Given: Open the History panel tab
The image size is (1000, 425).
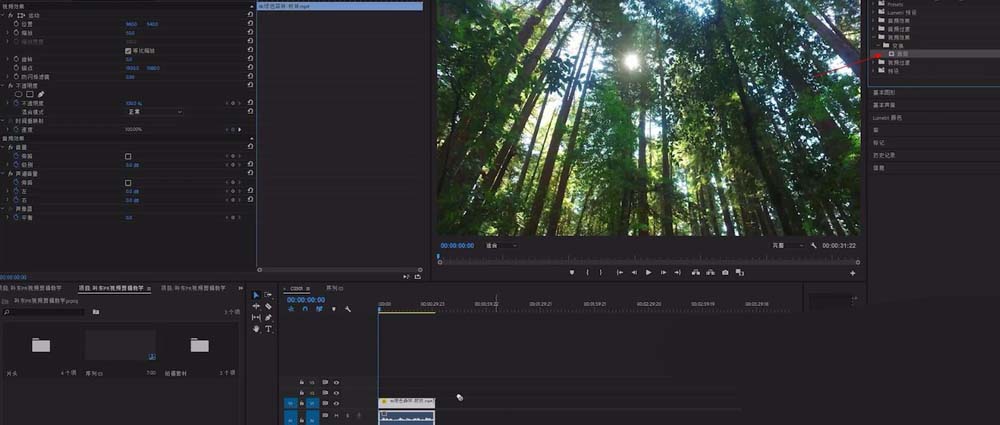Looking at the screenshot, I should coord(884,155).
